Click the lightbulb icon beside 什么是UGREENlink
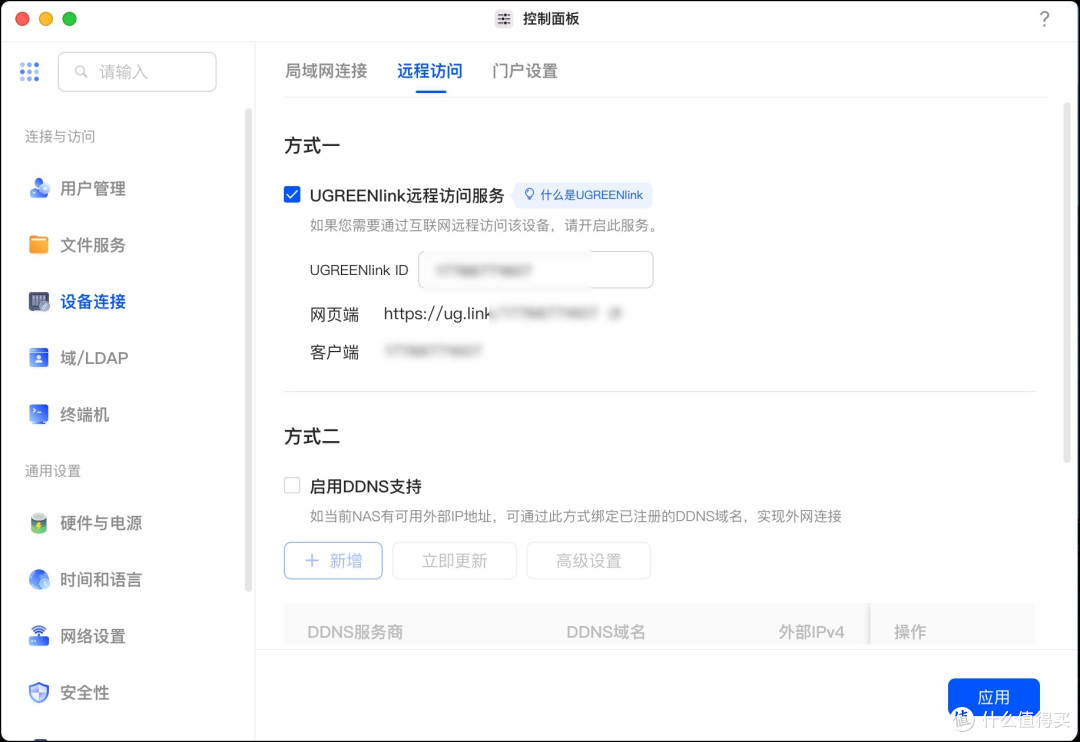The image size is (1080, 742). [x=529, y=194]
